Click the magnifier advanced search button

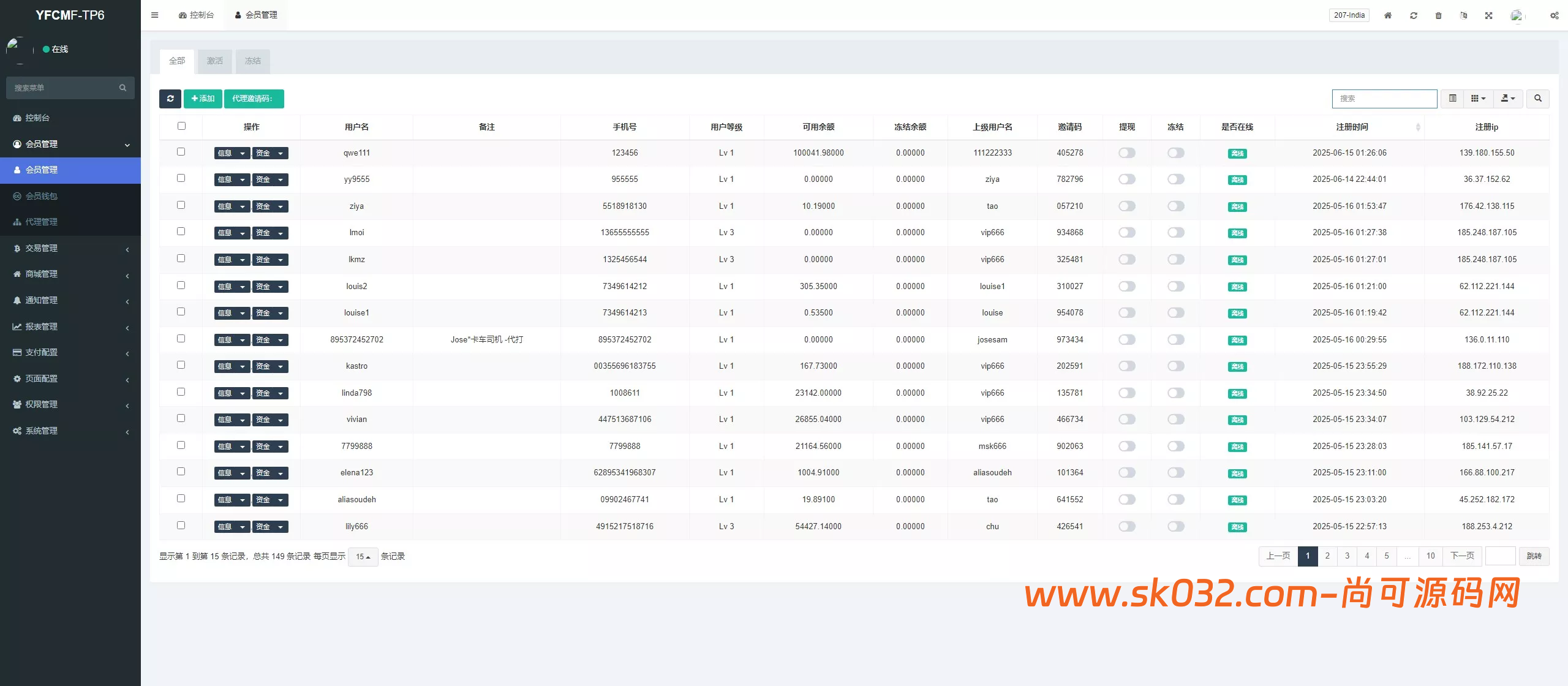(x=1537, y=99)
